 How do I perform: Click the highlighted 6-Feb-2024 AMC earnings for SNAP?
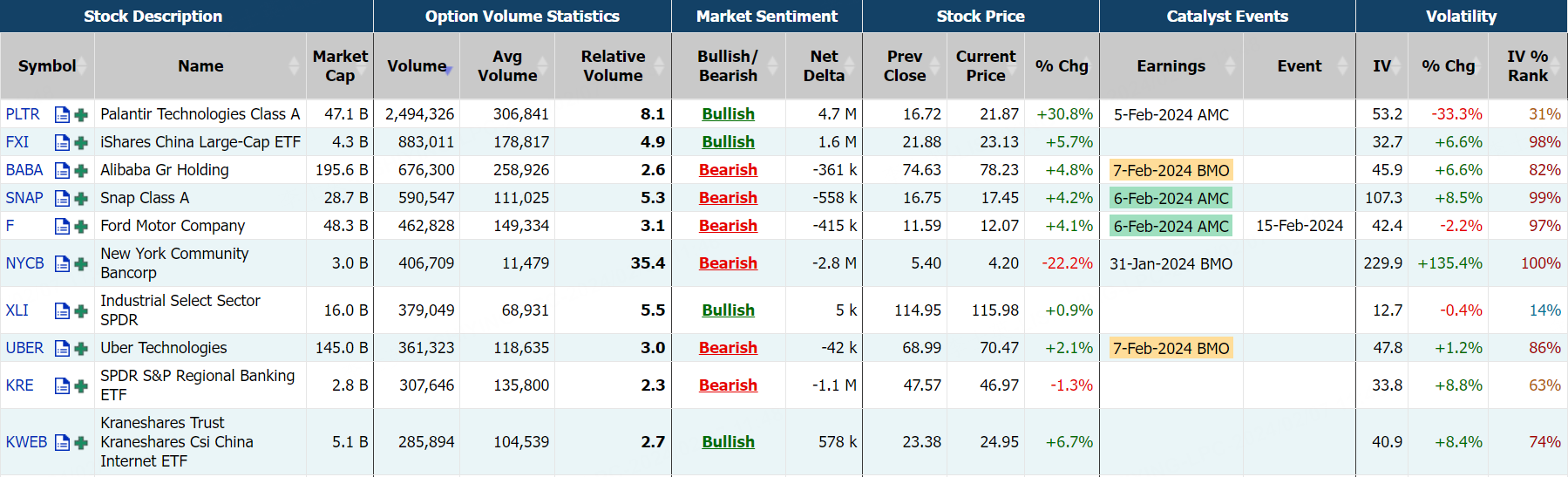click(x=1171, y=198)
